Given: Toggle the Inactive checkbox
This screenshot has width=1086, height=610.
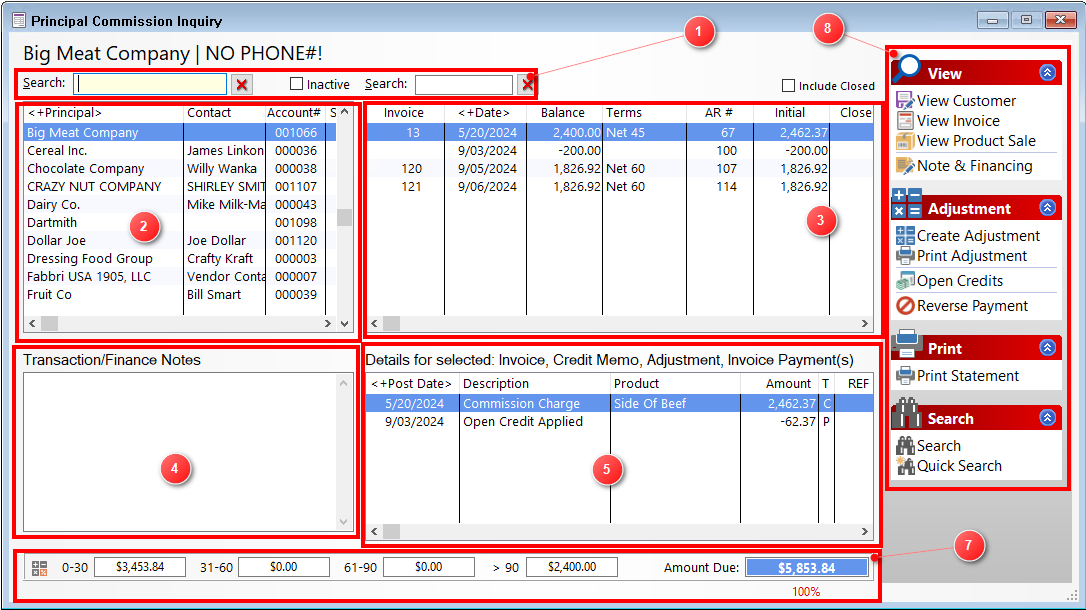Looking at the screenshot, I should click(296, 84).
